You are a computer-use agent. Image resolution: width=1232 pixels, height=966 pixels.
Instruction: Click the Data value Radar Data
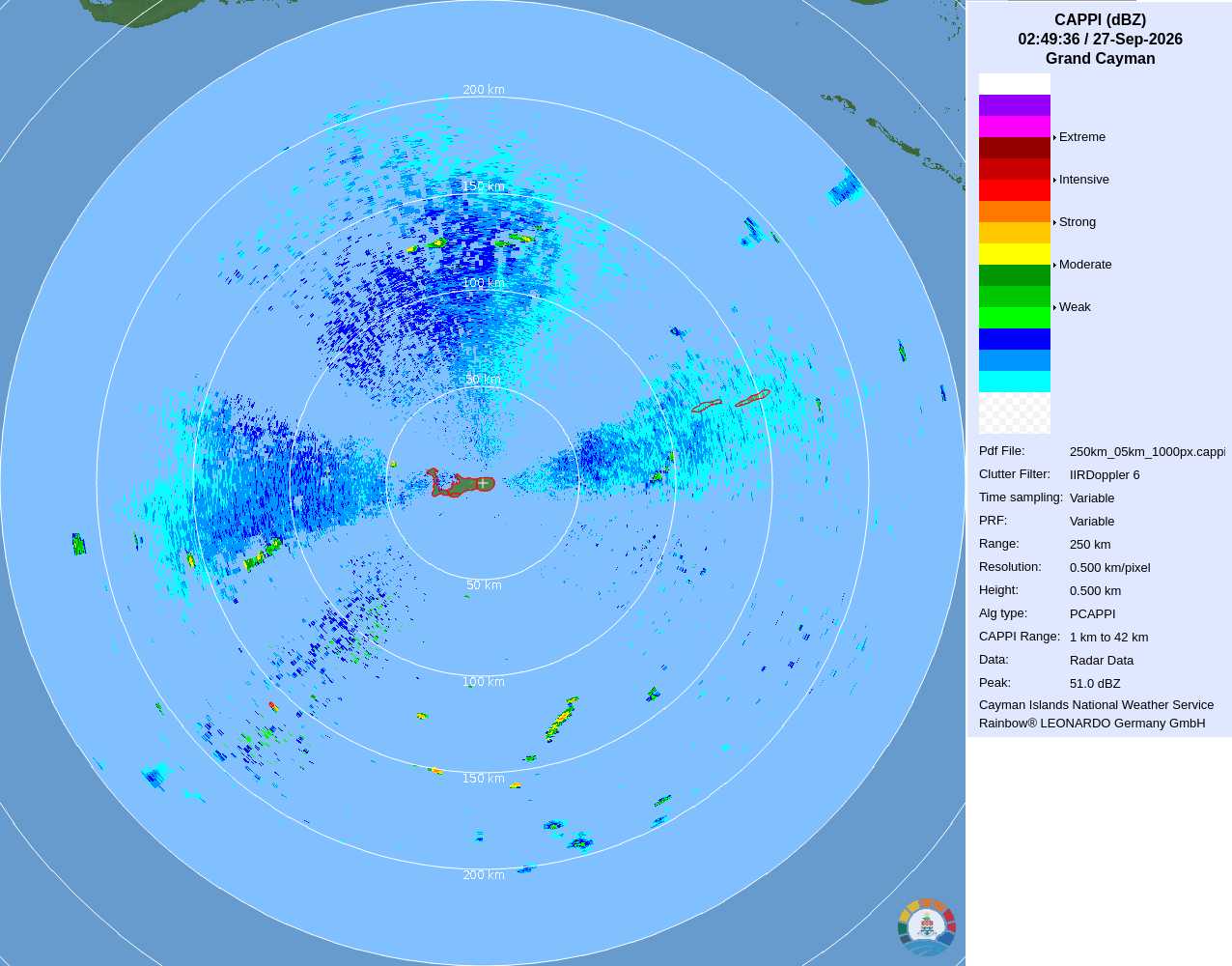pyautogui.click(x=1102, y=661)
